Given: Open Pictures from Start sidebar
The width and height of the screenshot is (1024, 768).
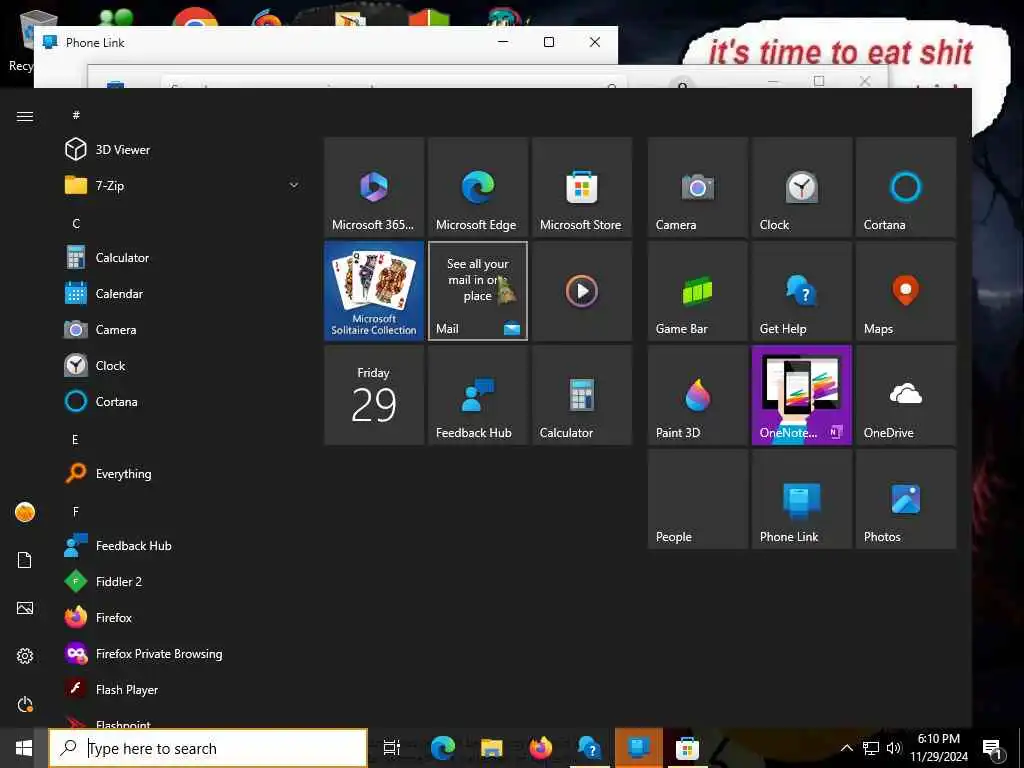Looking at the screenshot, I should pos(25,608).
